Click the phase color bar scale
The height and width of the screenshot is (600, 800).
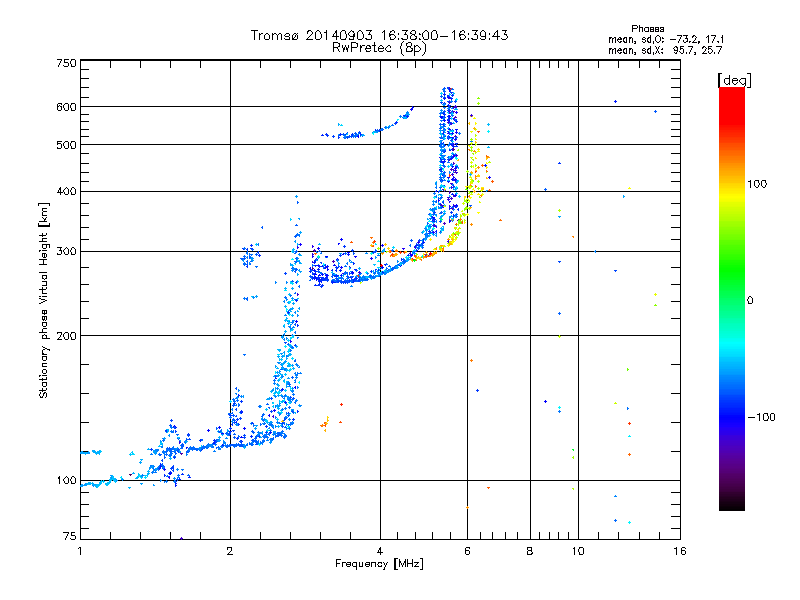[x=732, y=298]
